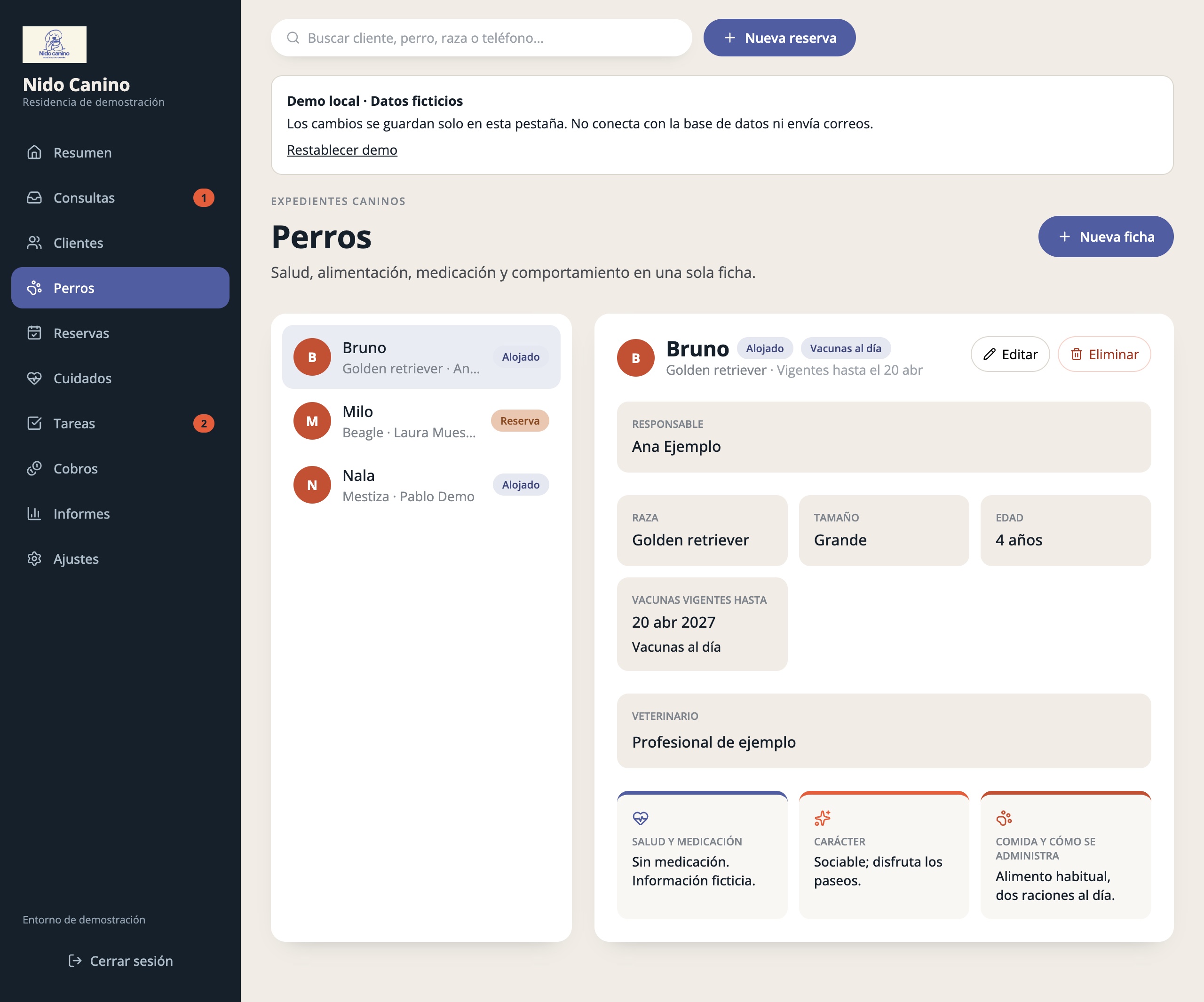Click the Vacunas al día tag in header
This screenshot has height=1002, width=1204.
[x=846, y=348]
